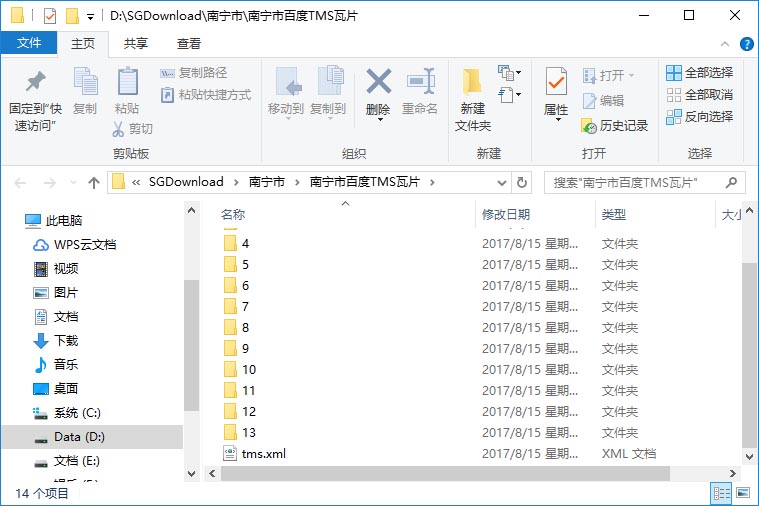Sort by the 名称 column header
This screenshot has width=759, height=506.
point(233,215)
